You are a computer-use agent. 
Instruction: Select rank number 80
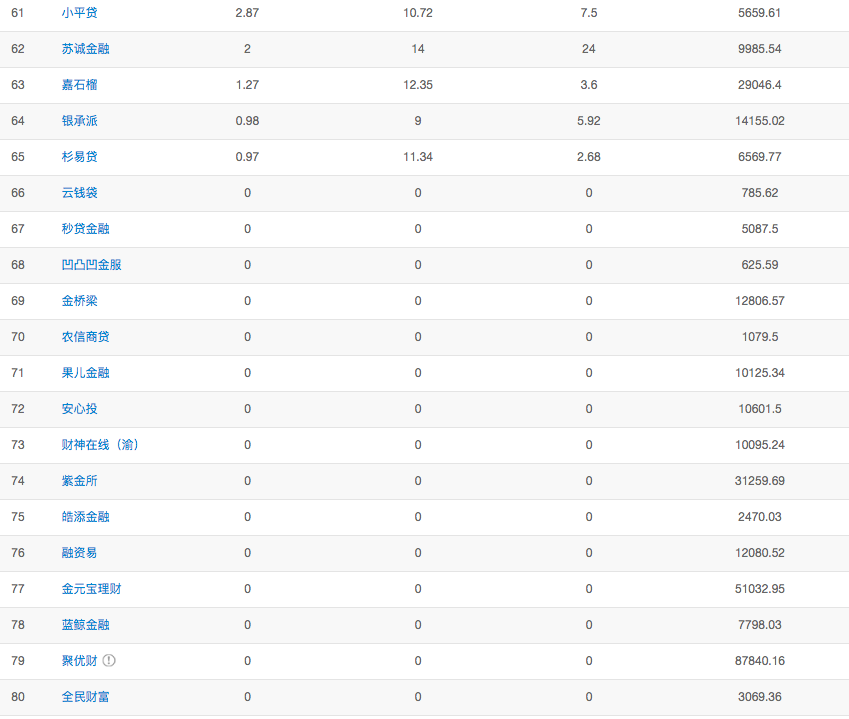point(18,697)
